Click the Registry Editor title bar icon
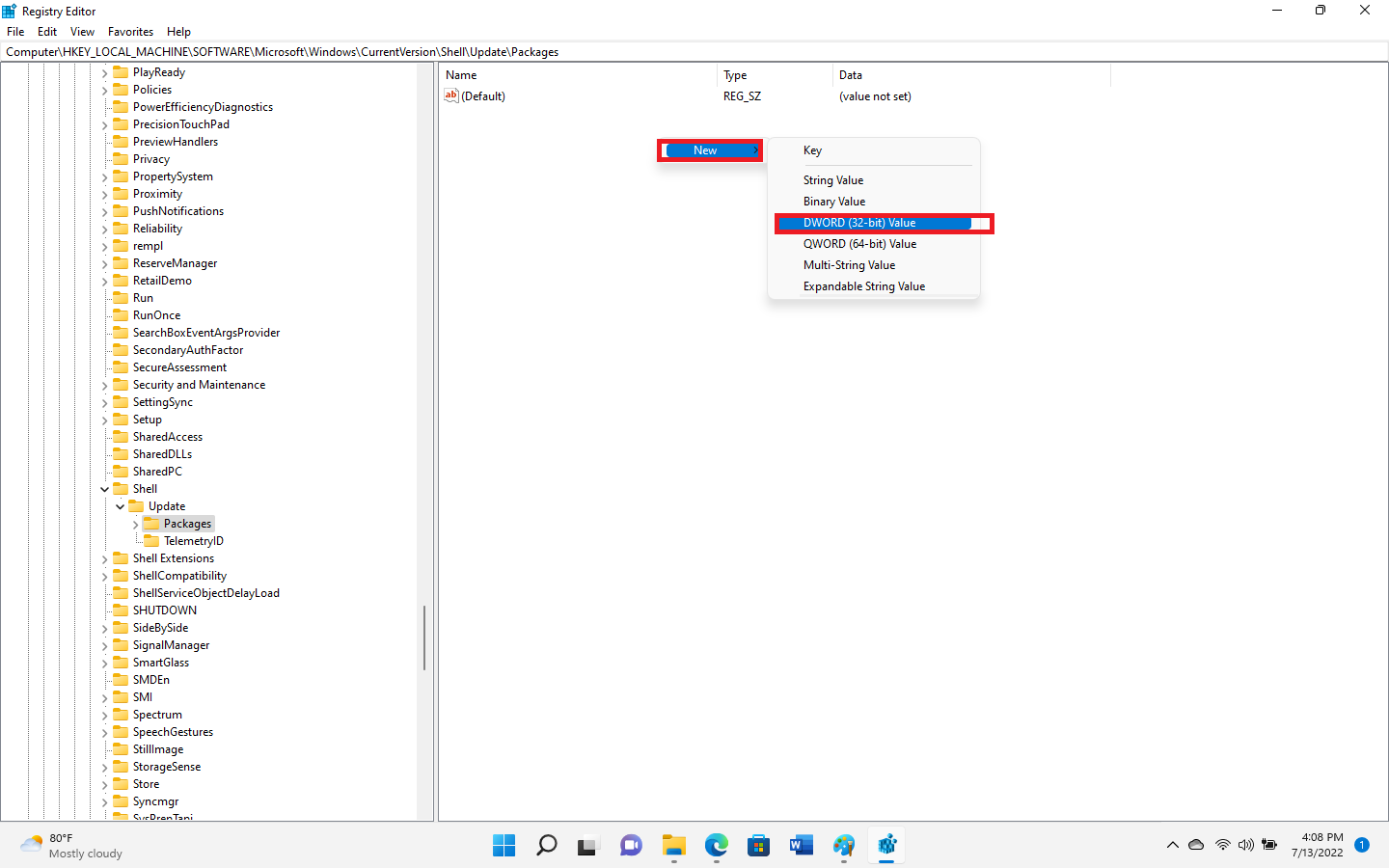The image size is (1389, 868). click(x=10, y=11)
